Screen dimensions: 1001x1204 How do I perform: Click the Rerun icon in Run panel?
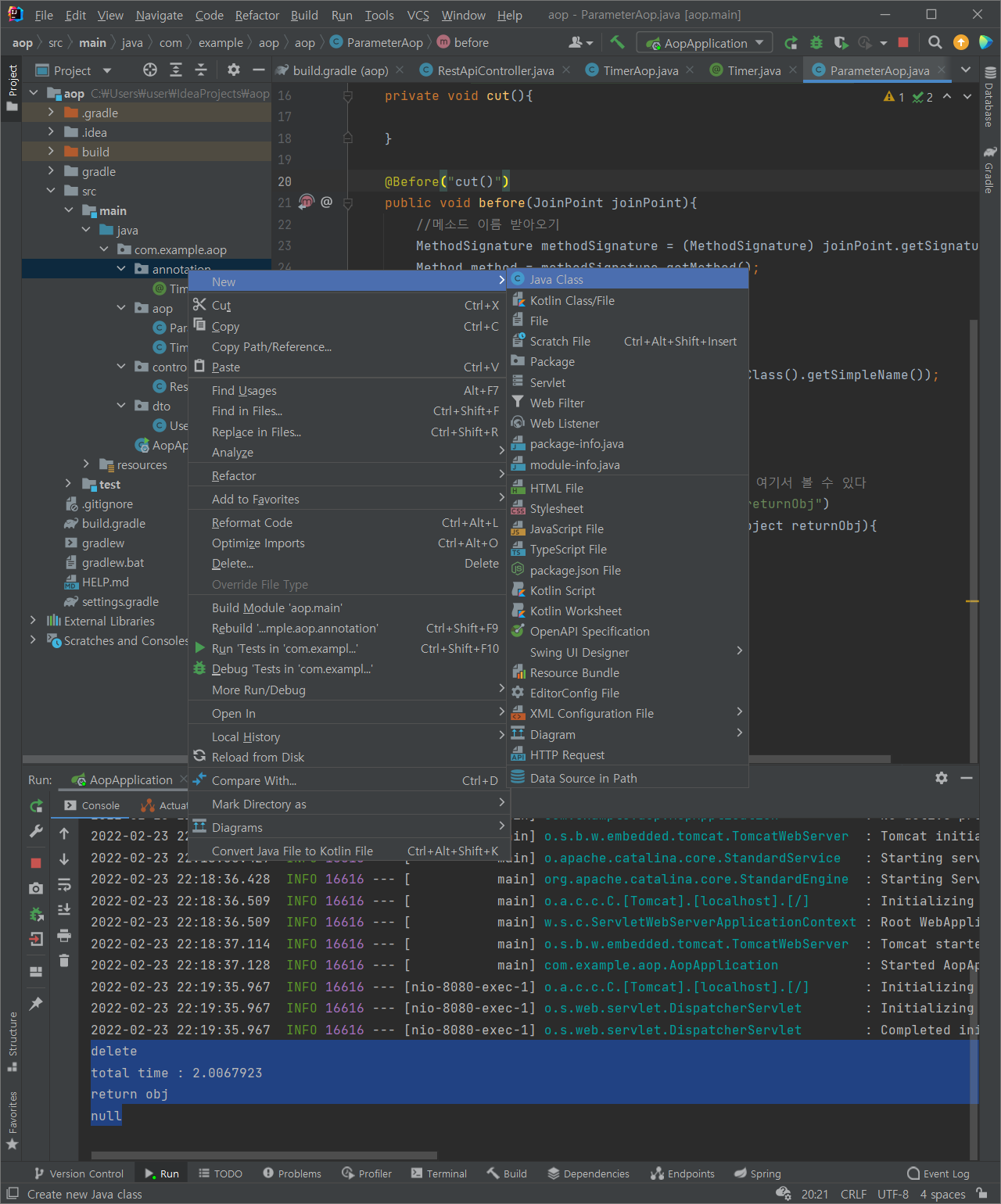[36, 806]
